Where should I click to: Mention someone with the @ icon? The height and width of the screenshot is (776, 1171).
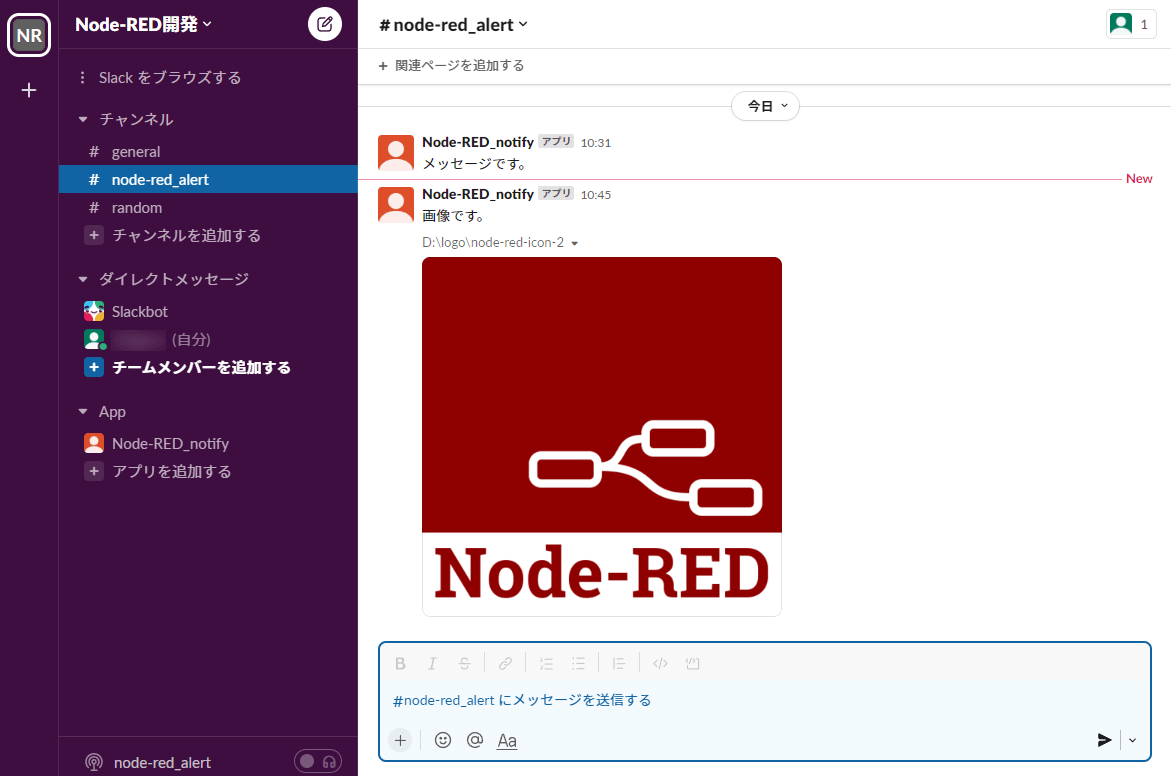pos(475,740)
